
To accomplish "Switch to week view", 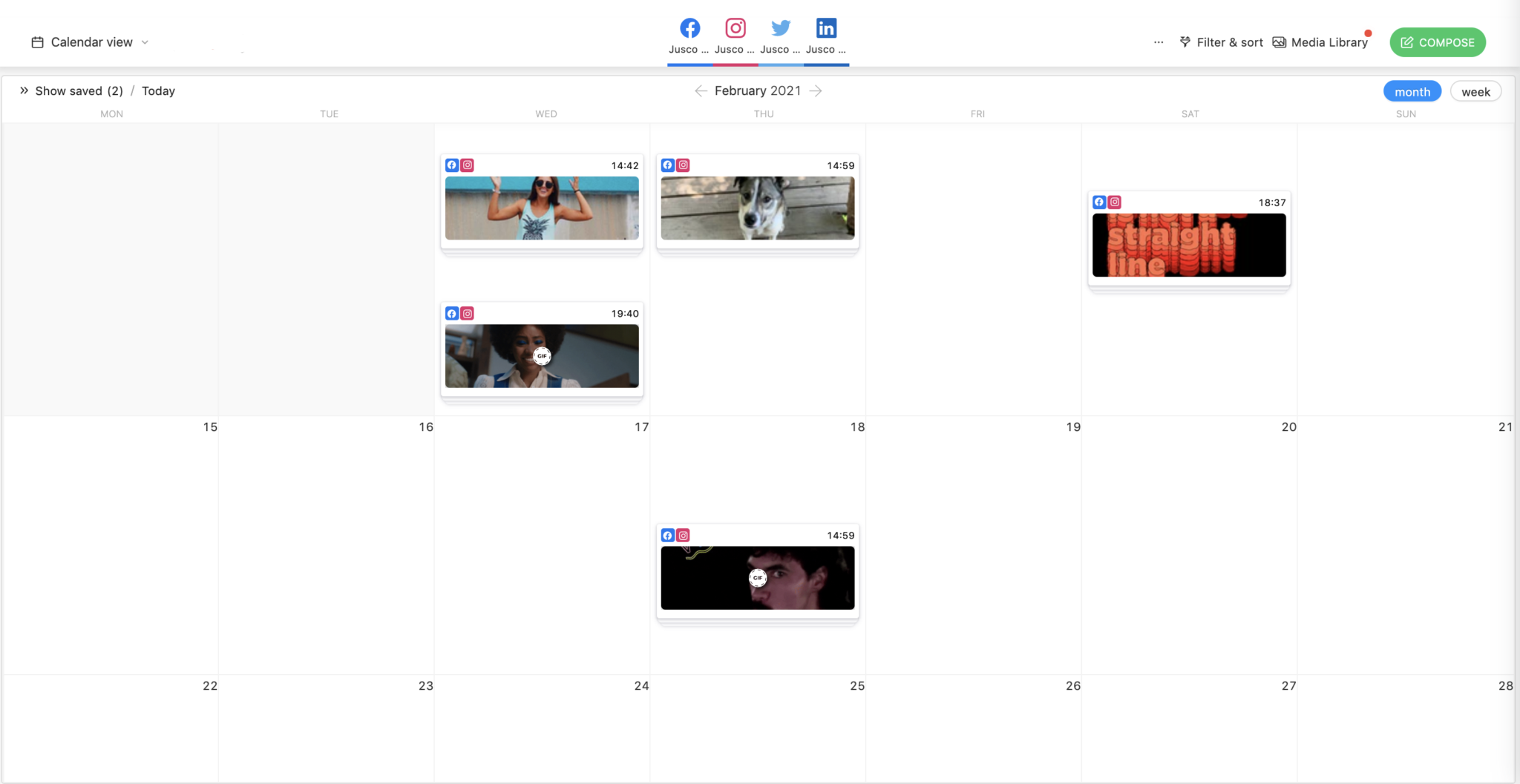I will click(x=1475, y=90).
